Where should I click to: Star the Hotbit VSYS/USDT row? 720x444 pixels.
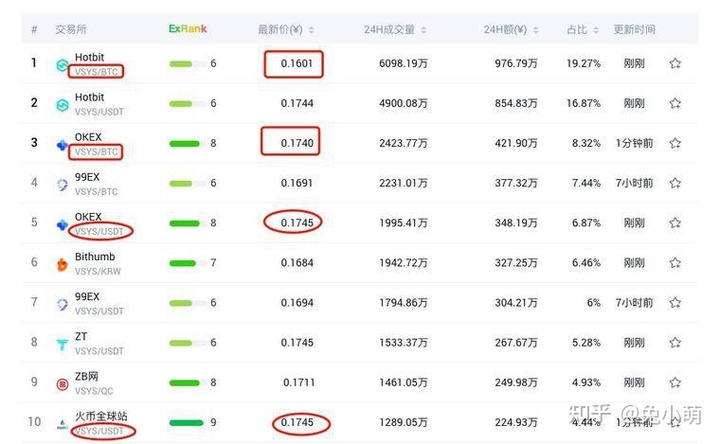click(675, 103)
